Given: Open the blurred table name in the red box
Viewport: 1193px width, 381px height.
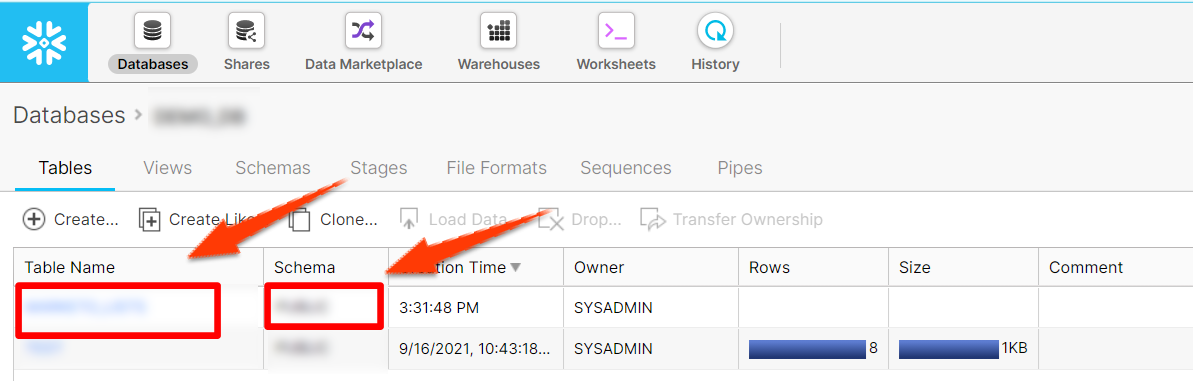Looking at the screenshot, I should point(85,307).
